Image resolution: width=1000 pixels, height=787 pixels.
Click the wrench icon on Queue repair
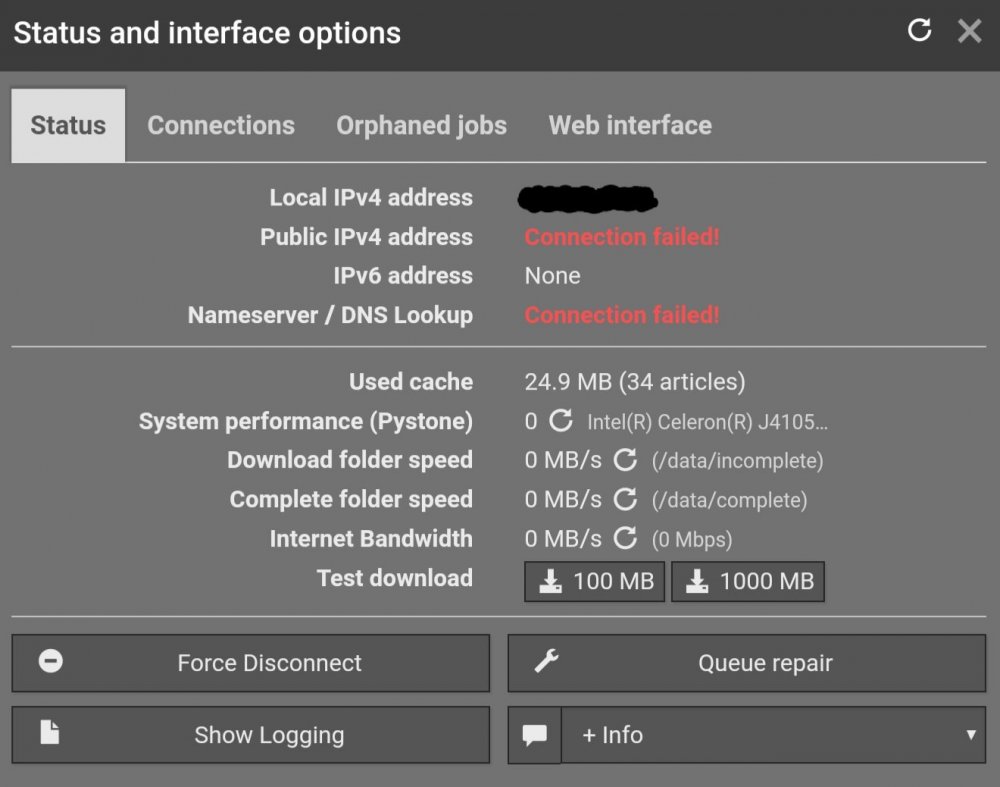547,661
